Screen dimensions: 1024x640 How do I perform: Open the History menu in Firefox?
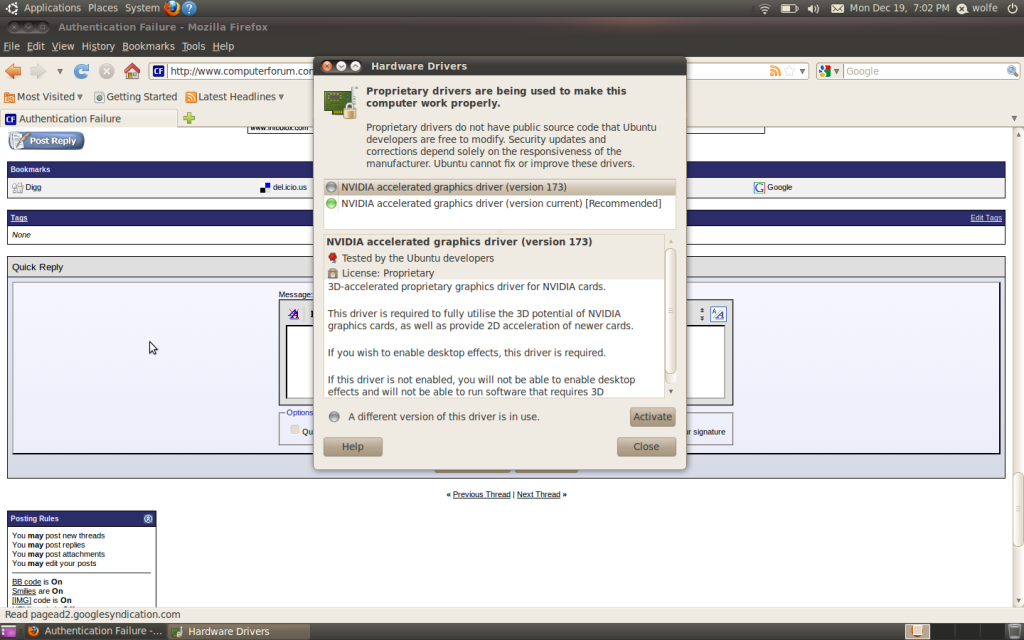[97, 45]
